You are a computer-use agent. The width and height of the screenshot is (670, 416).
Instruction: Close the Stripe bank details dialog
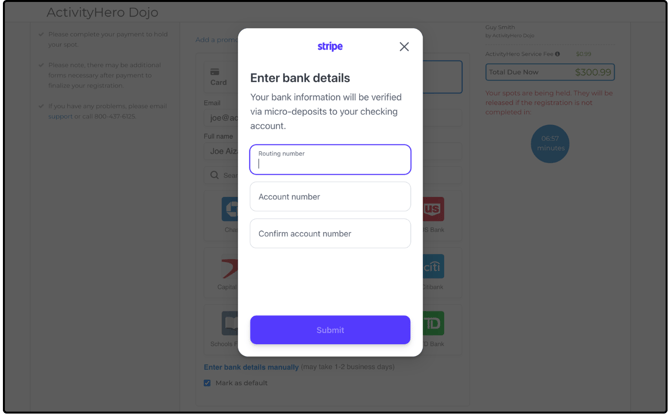point(404,47)
